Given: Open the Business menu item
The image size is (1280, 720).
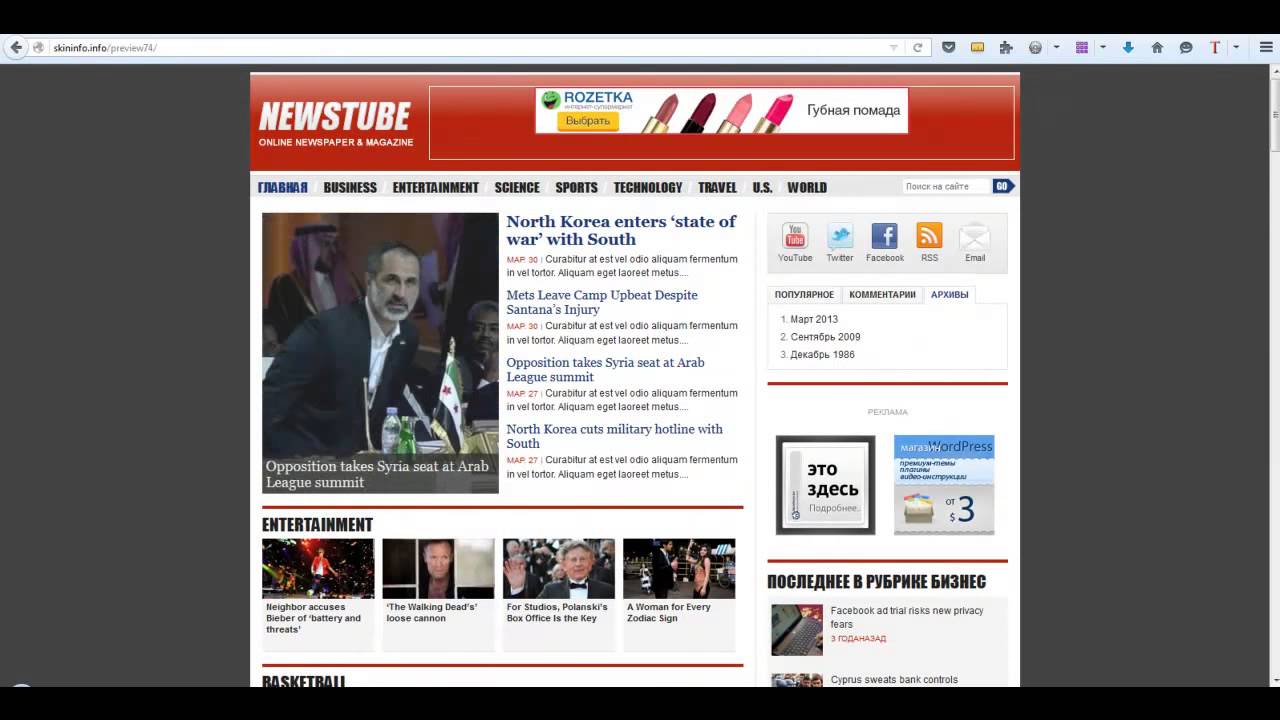Looking at the screenshot, I should click(x=350, y=187).
